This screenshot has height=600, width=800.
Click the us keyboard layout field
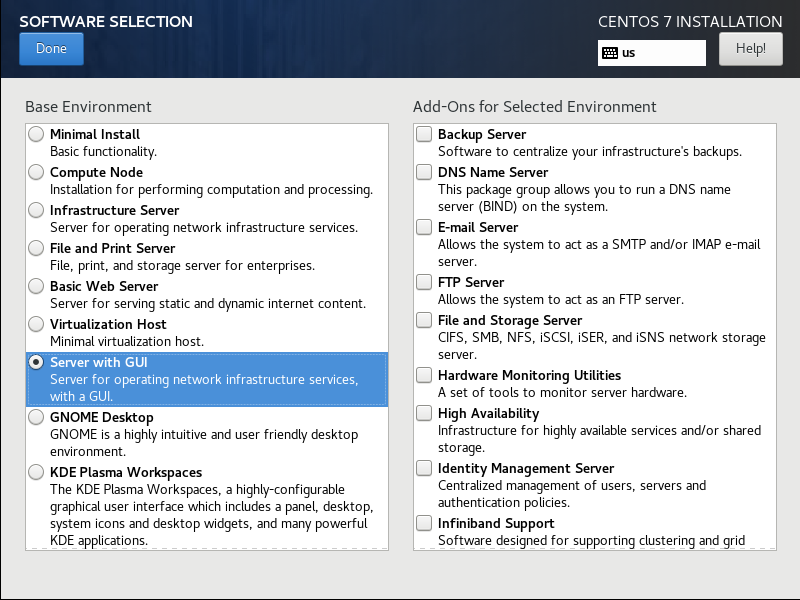point(662,53)
